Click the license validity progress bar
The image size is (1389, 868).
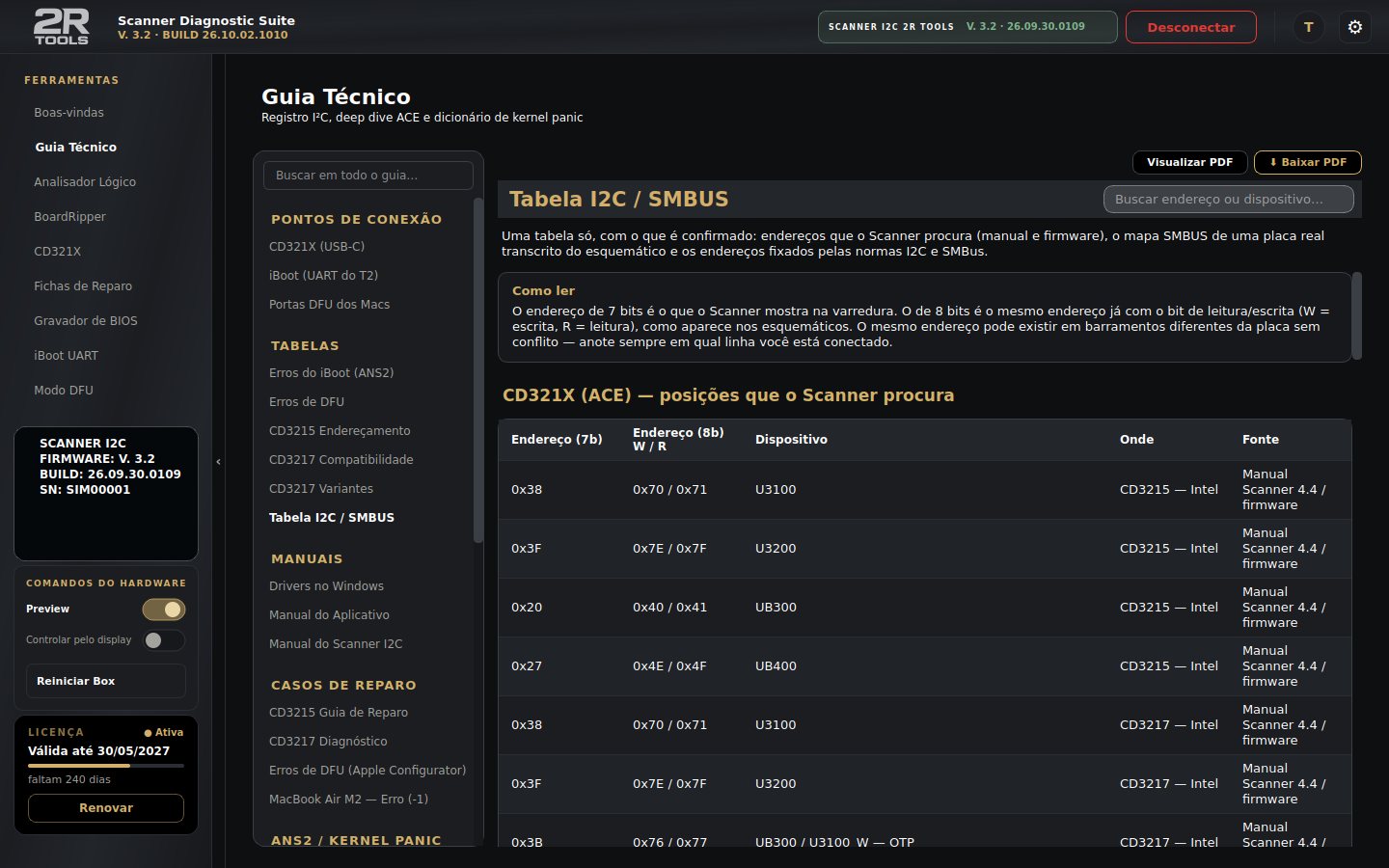pyautogui.click(x=106, y=766)
